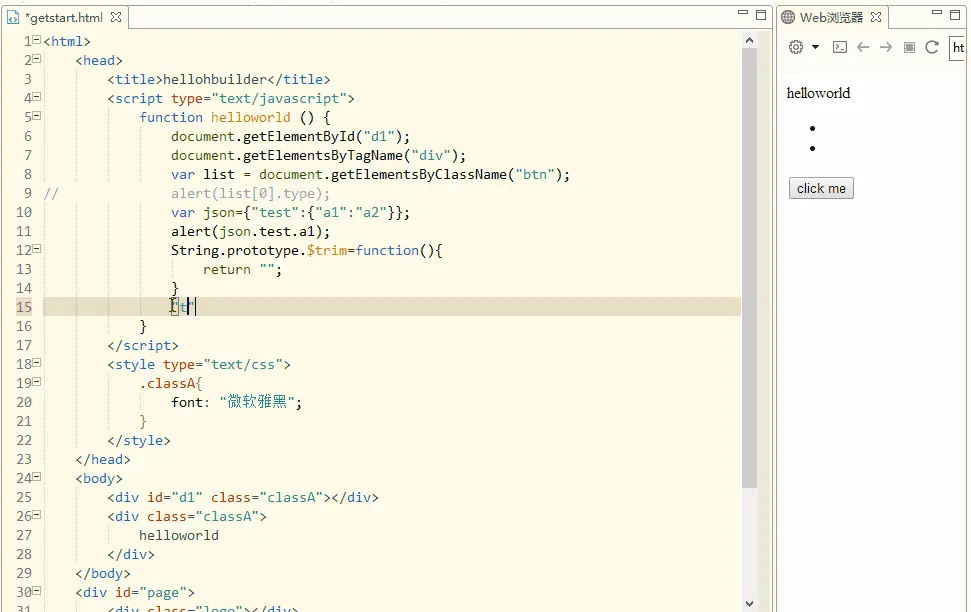Close the Web浏览器 tab
Image resolution: width=971 pixels, height=612 pixels.
click(x=876, y=17)
